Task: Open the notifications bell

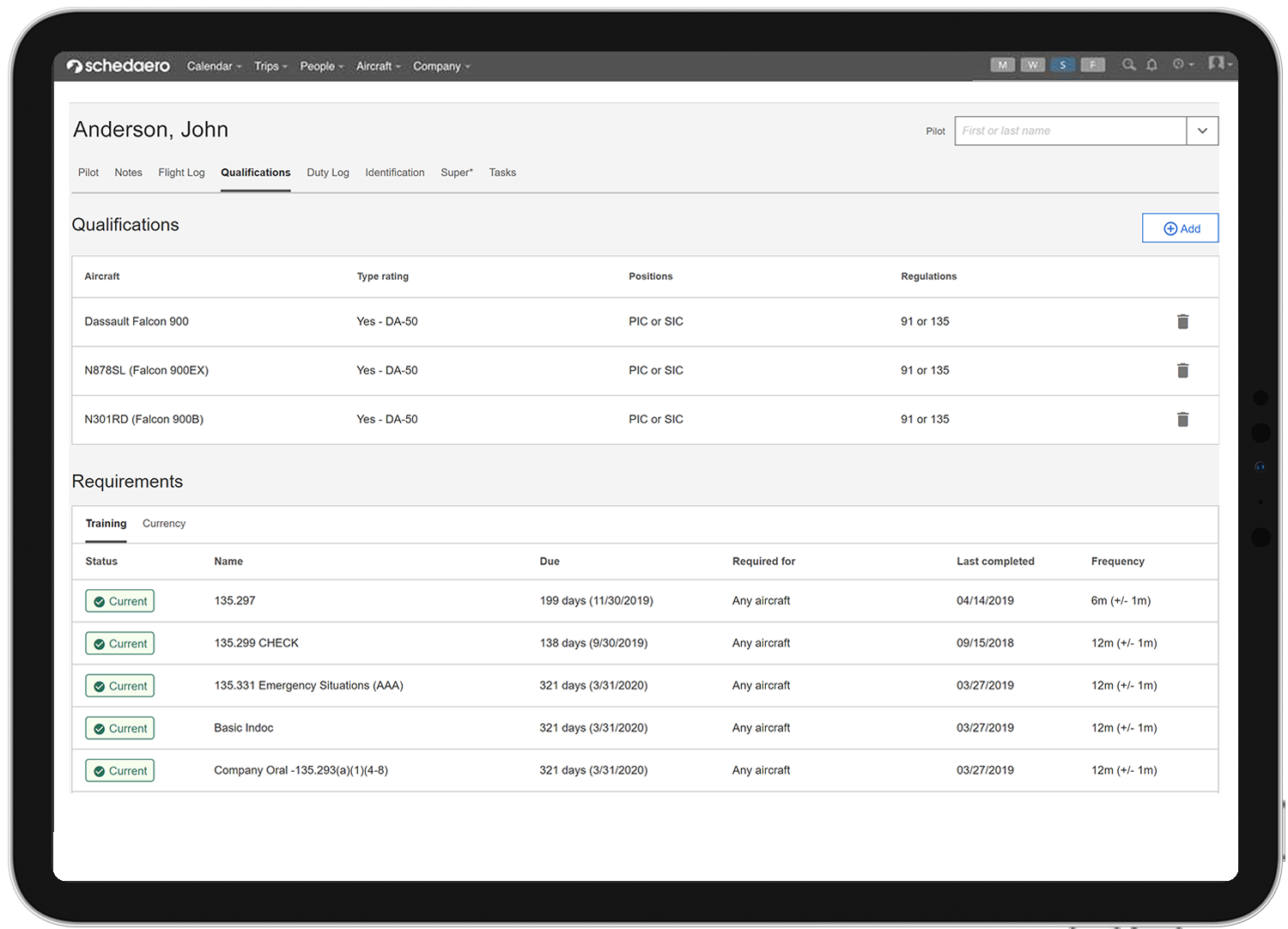Action: (1152, 64)
